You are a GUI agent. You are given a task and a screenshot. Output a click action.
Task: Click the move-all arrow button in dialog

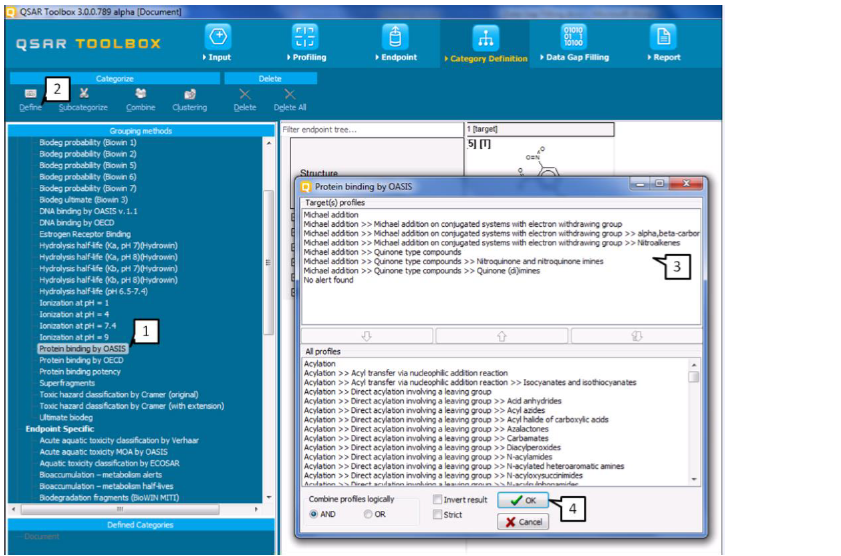click(637, 336)
